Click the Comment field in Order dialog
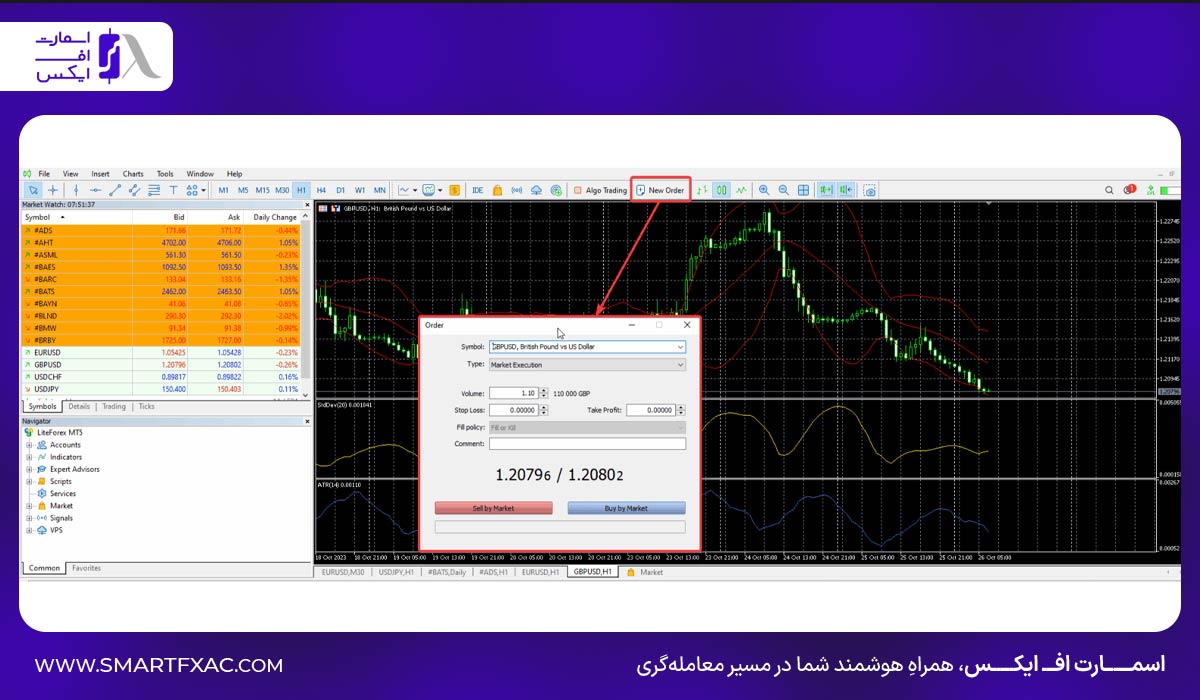 pyautogui.click(x=587, y=444)
